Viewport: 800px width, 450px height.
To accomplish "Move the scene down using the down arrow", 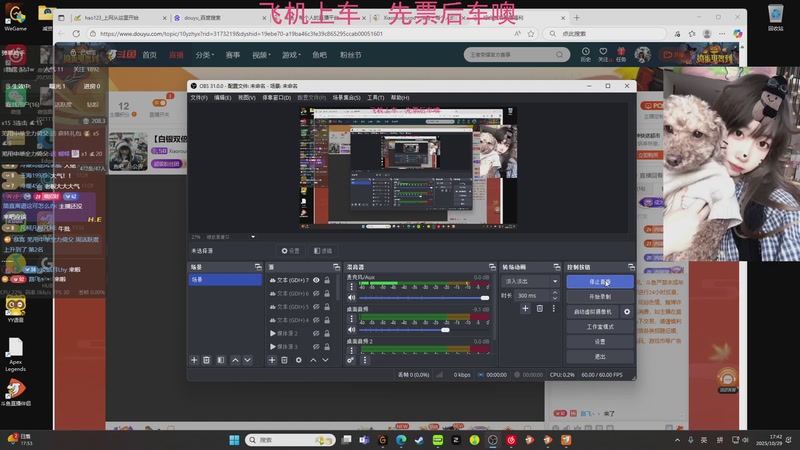I will point(247,360).
